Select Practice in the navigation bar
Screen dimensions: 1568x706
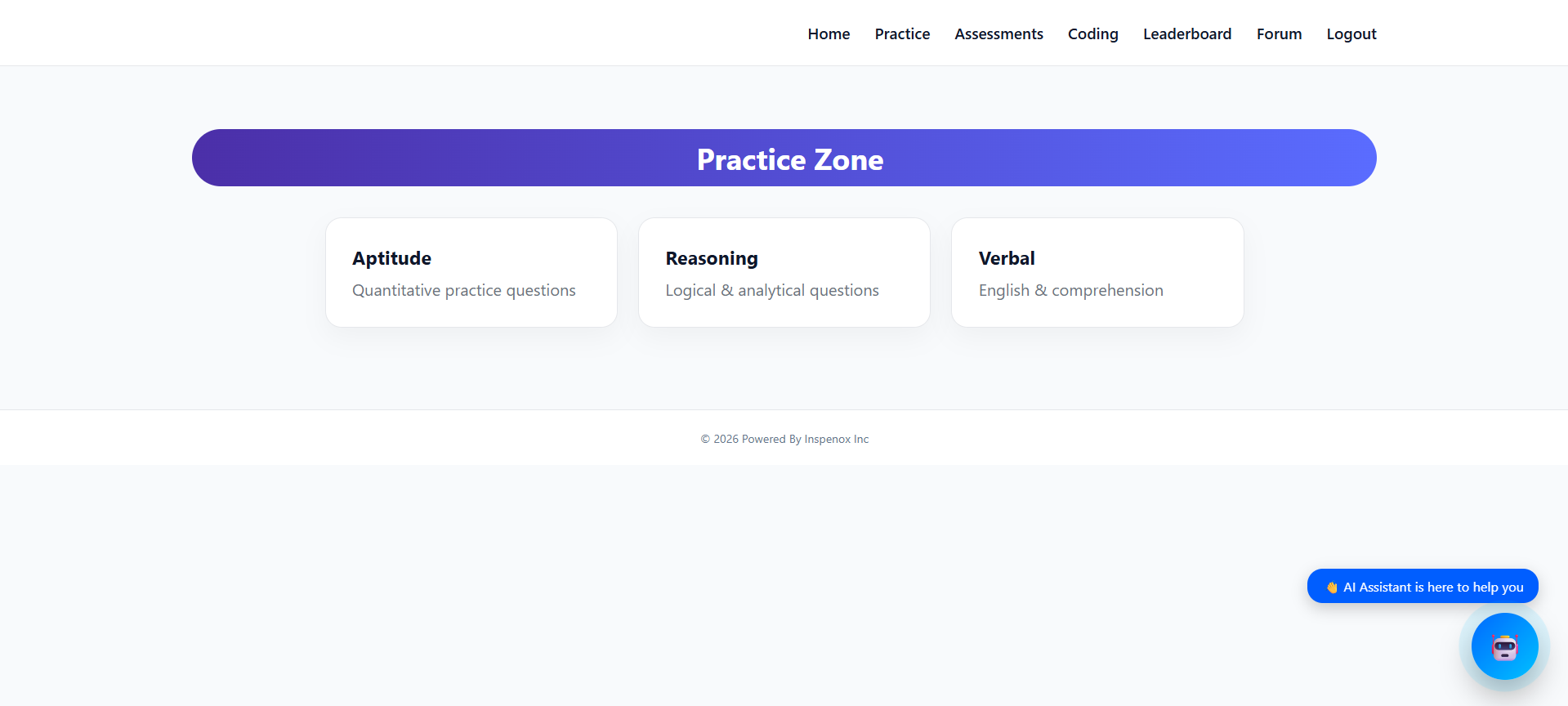pyautogui.click(x=902, y=34)
